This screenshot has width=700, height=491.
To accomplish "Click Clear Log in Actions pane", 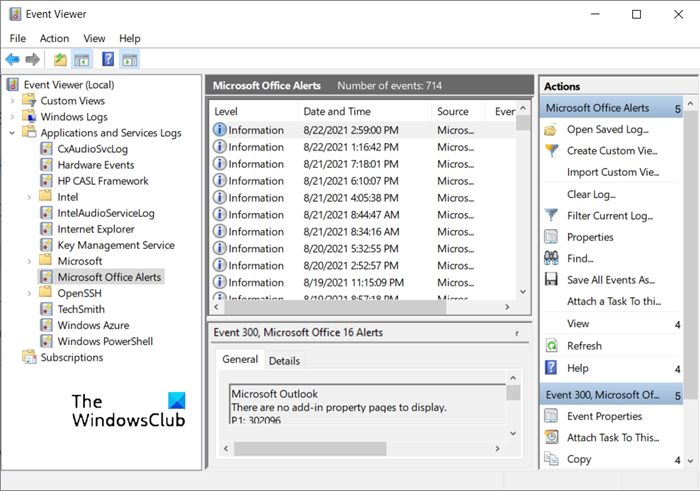I will pos(592,194).
